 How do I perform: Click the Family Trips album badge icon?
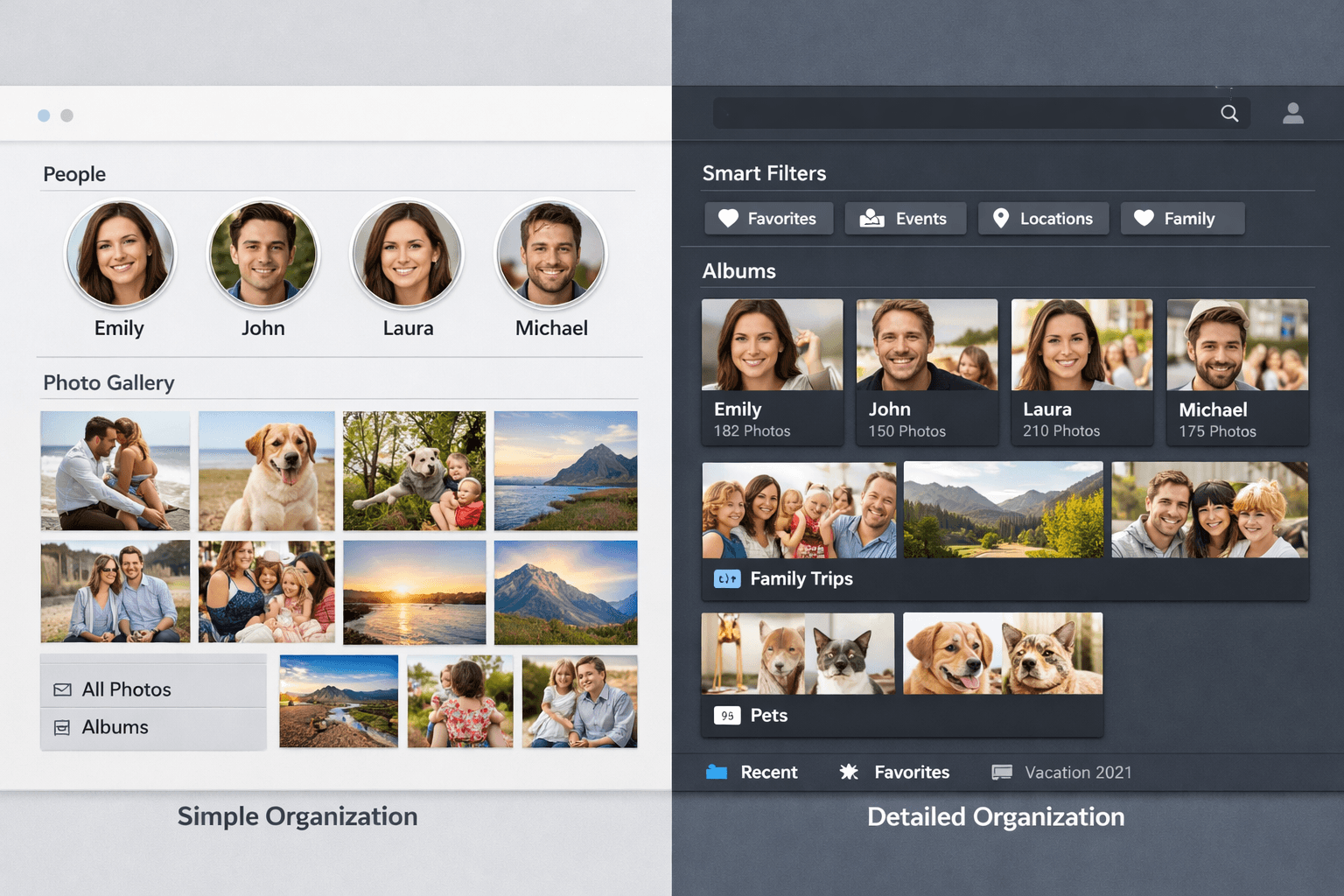[727, 578]
